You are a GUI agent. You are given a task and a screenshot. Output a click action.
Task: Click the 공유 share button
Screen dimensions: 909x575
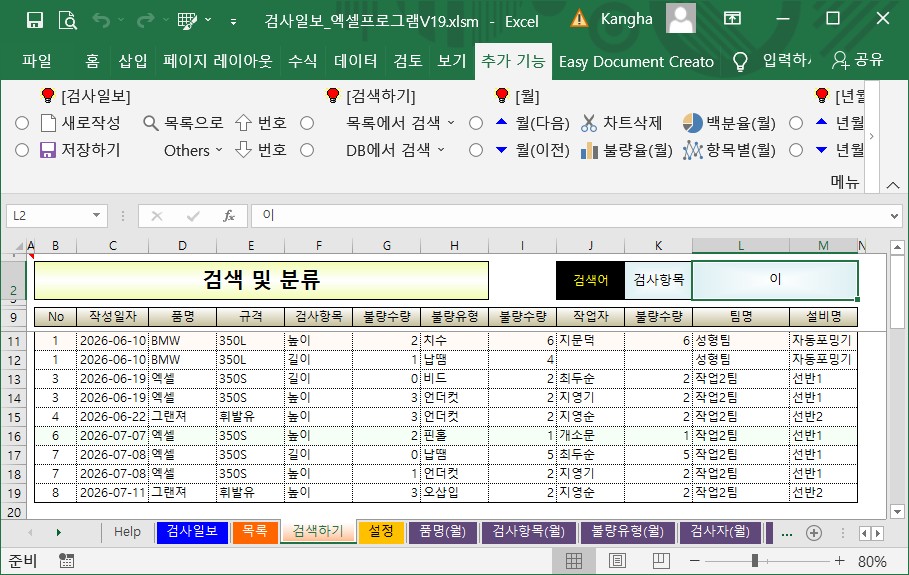click(x=857, y=60)
